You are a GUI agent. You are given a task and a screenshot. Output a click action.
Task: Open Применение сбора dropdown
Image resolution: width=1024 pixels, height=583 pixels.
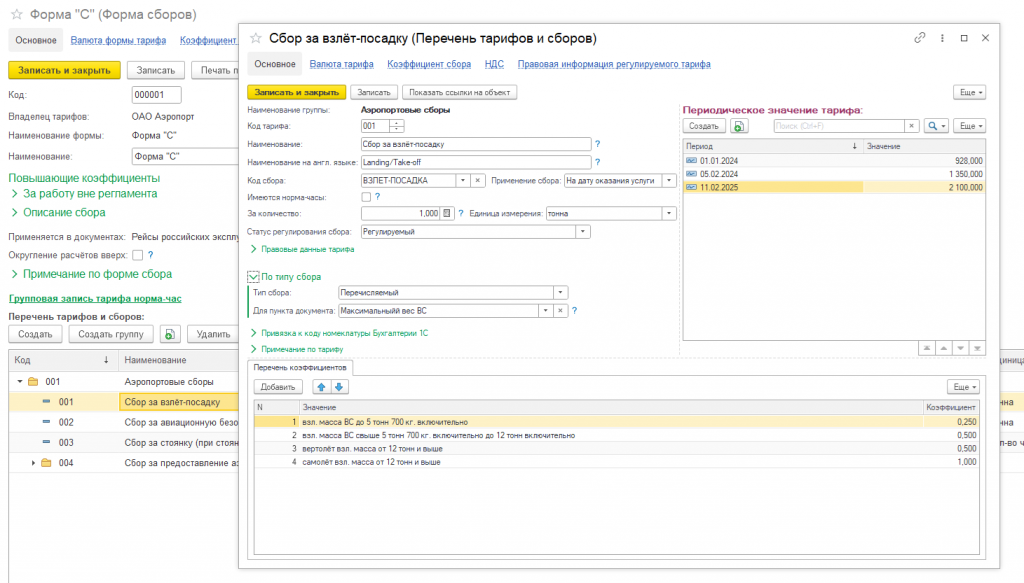[669, 180]
